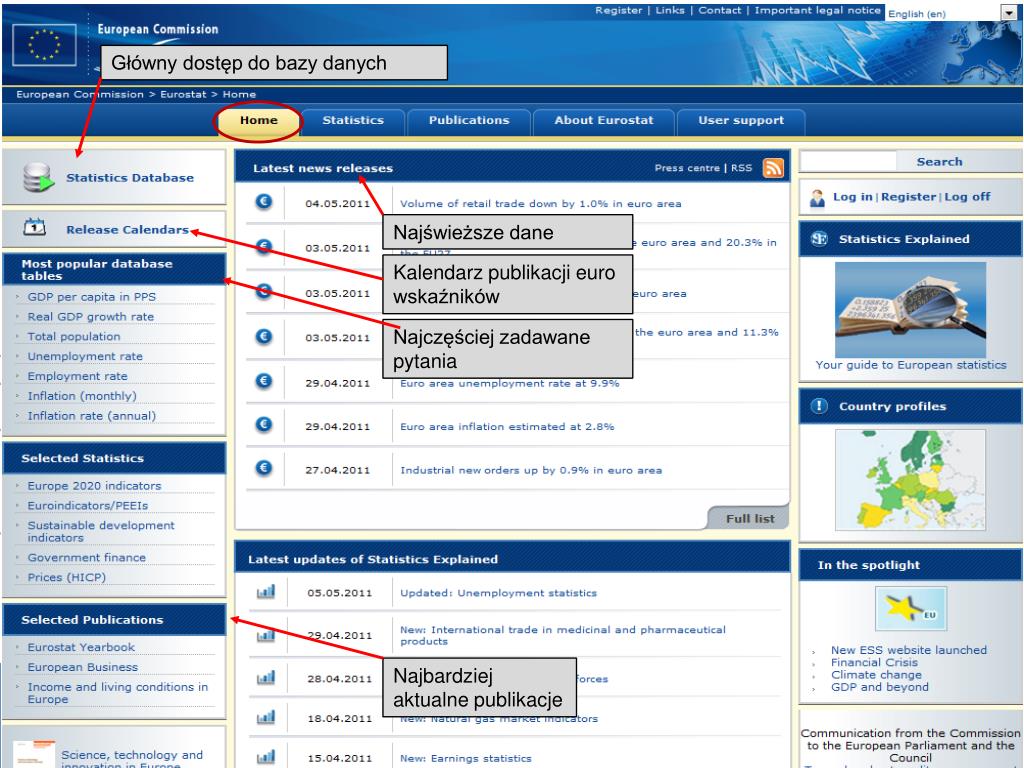Click the Release Calendars calendar icon
Screen dimensions: 1024x768
35,227
